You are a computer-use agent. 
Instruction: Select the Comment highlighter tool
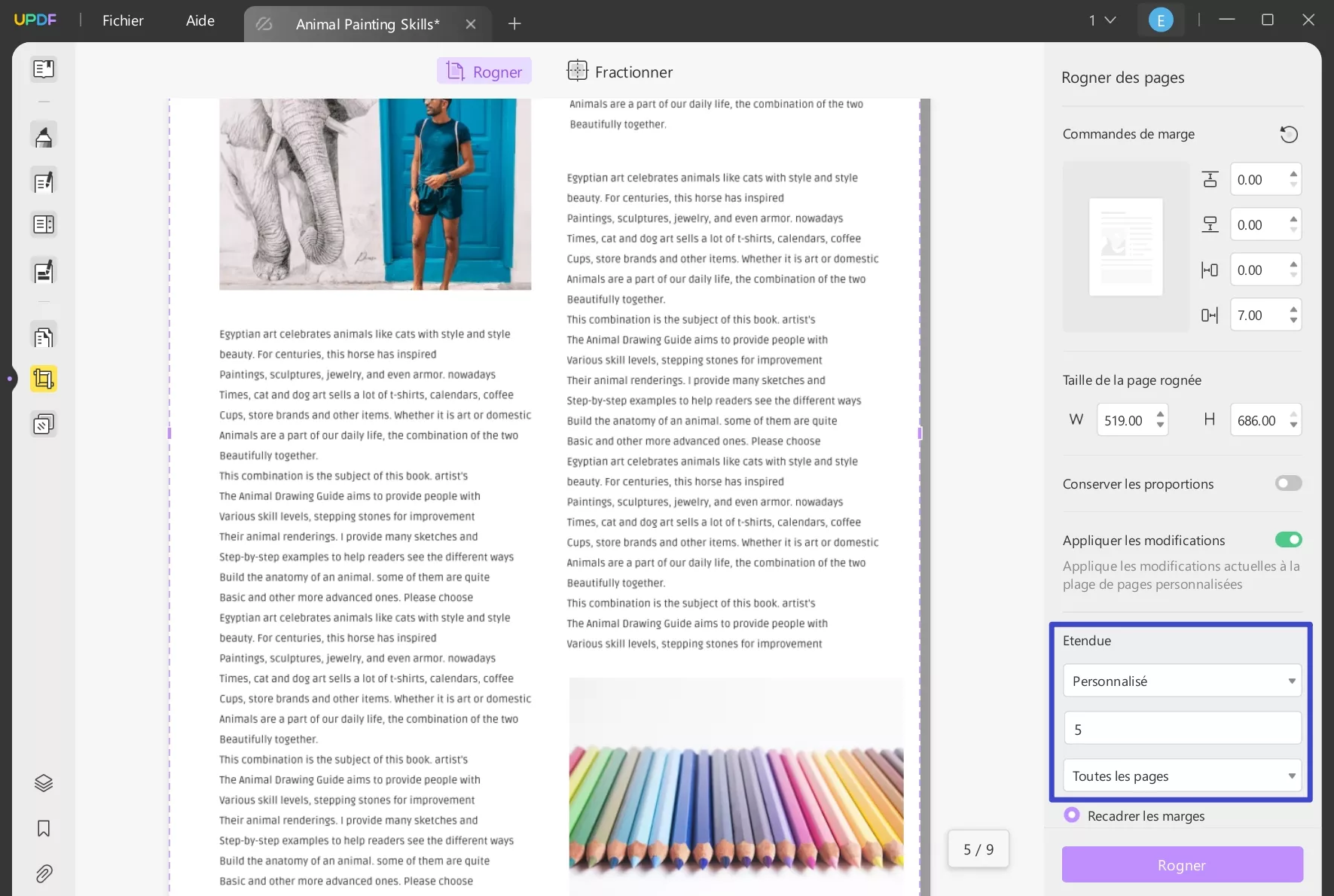(43, 136)
